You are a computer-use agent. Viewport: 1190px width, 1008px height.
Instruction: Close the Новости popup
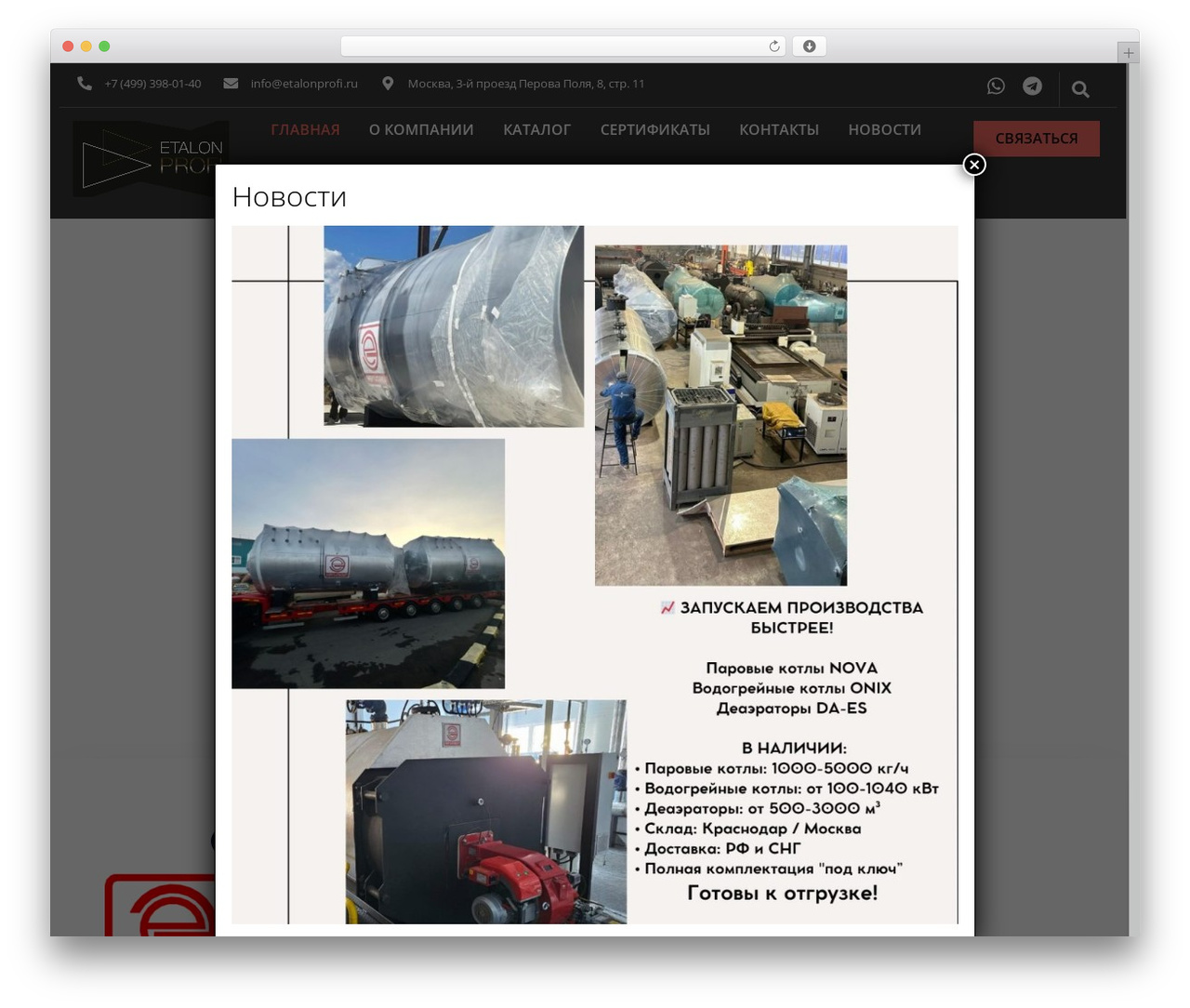point(974,165)
